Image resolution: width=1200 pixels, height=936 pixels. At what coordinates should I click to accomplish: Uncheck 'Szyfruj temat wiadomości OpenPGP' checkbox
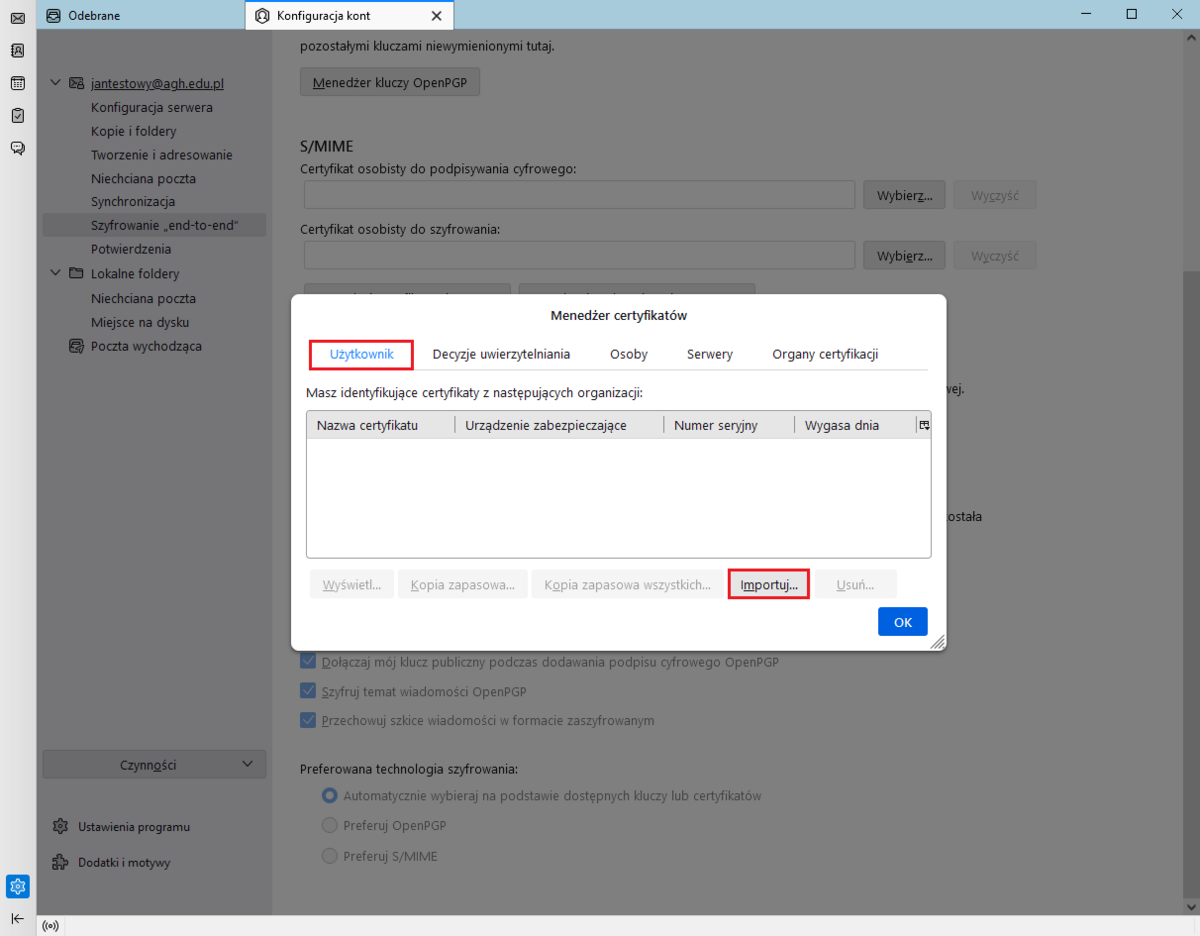pyautogui.click(x=308, y=691)
